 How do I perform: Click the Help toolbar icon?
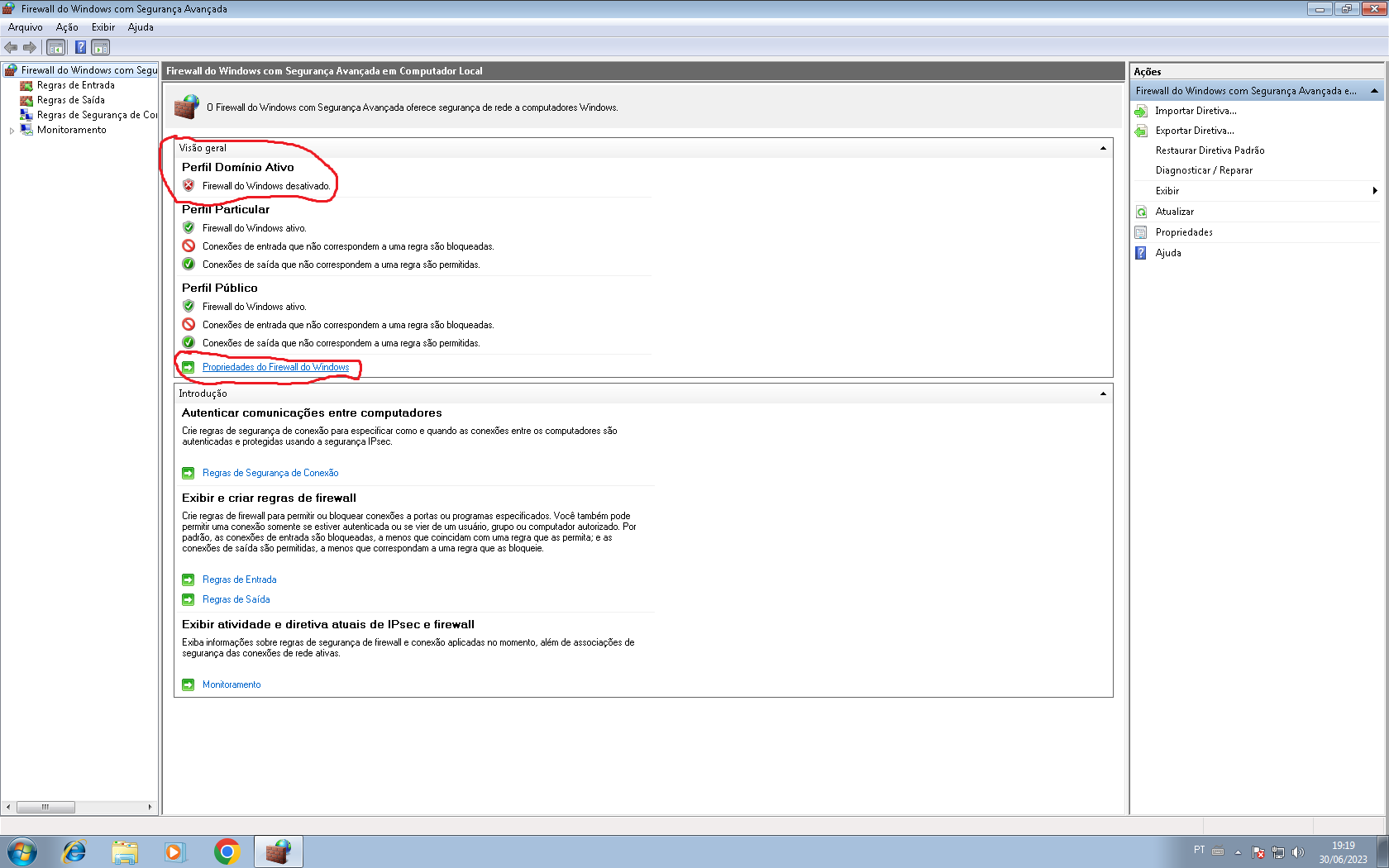tap(80, 47)
